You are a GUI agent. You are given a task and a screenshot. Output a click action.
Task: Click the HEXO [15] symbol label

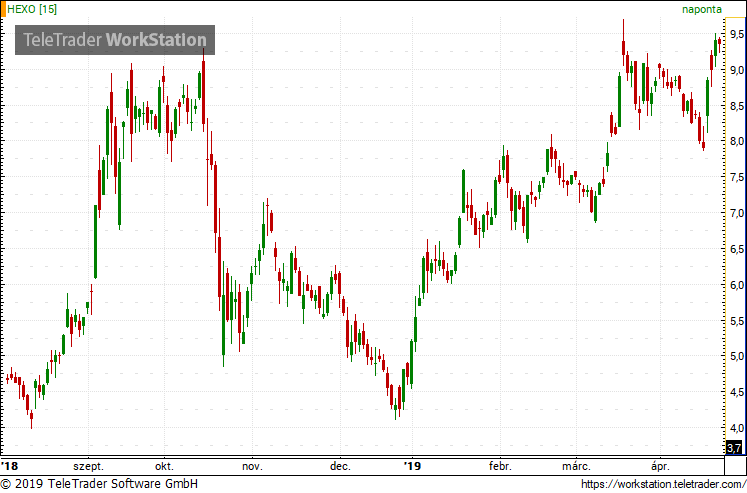pyautogui.click(x=32, y=9)
